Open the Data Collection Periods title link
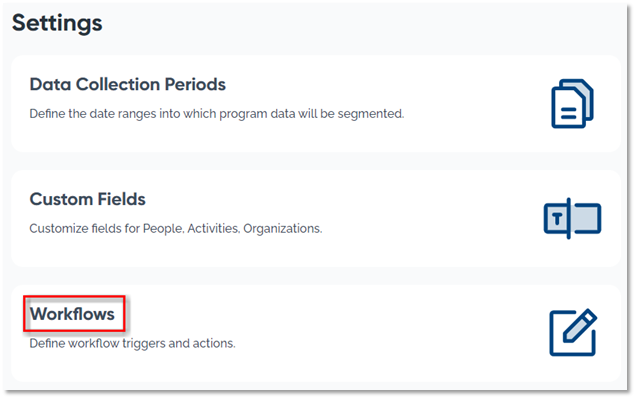The width and height of the screenshot is (636, 399). [x=127, y=84]
